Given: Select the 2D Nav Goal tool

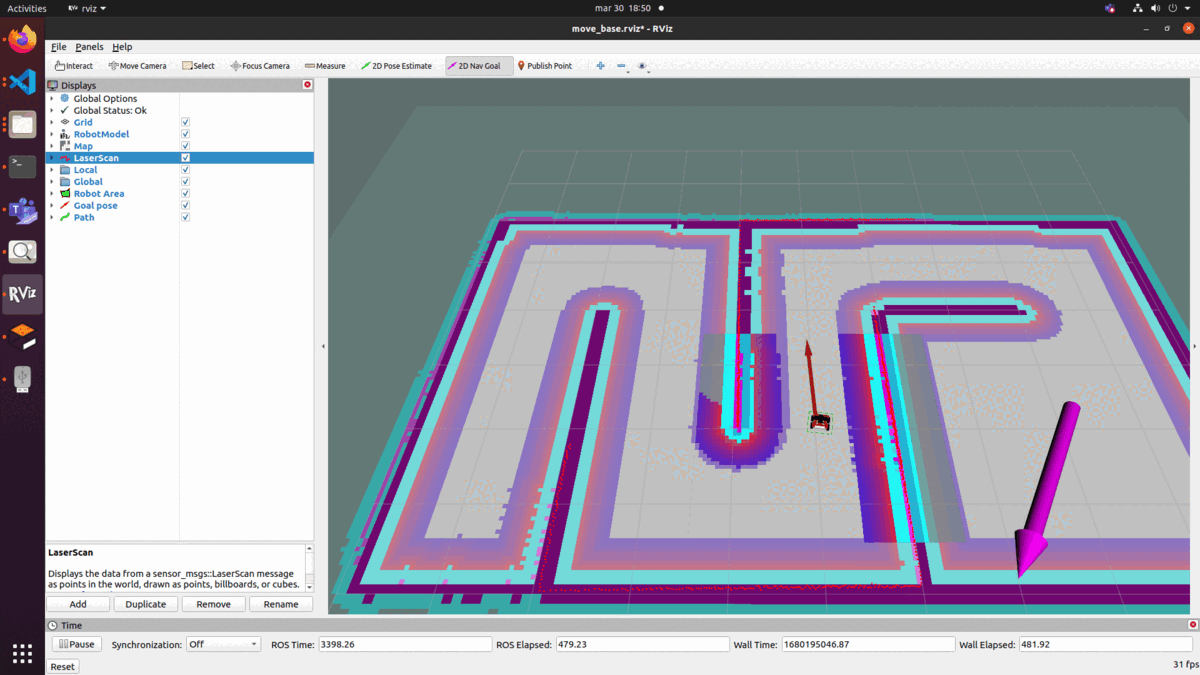Looking at the screenshot, I should (x=477, y=65).
